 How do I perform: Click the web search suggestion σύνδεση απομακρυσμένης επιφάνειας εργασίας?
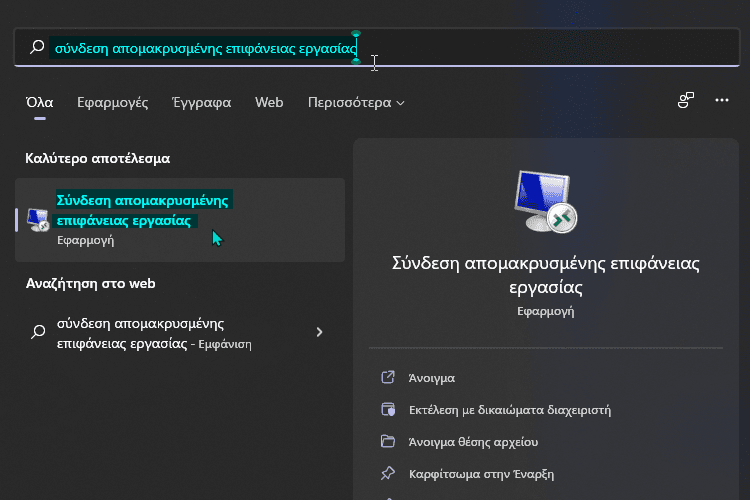[x=180, y=333]
